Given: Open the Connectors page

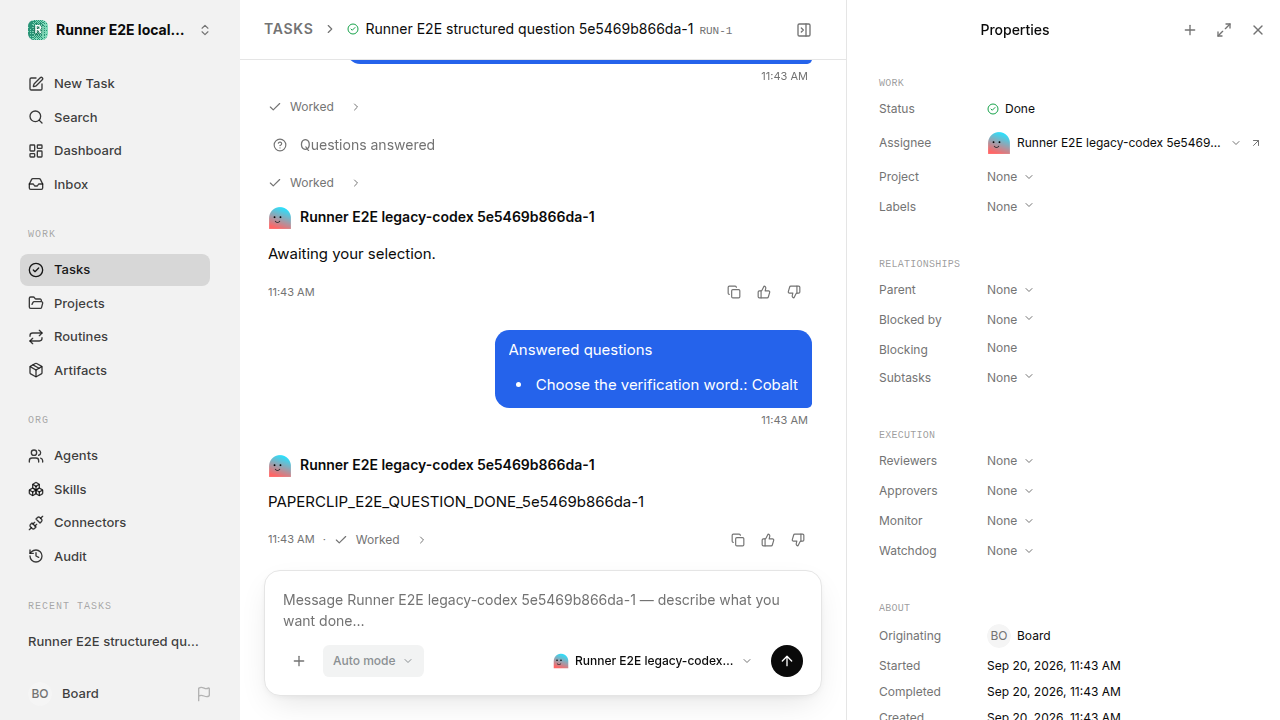Looking at the screenshot, I should [x=115, y=522].
